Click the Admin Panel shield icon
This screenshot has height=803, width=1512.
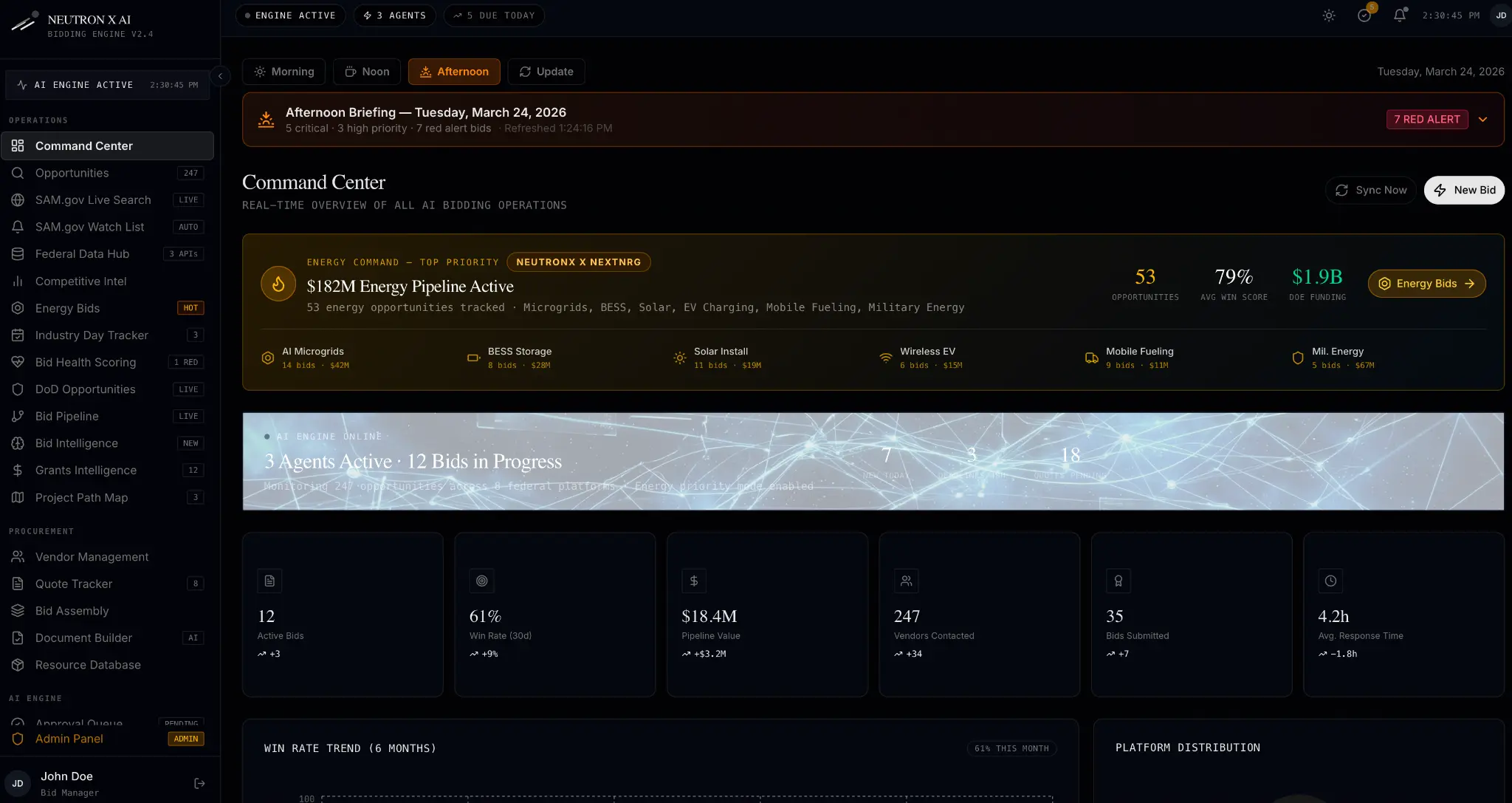click(18, 739)
